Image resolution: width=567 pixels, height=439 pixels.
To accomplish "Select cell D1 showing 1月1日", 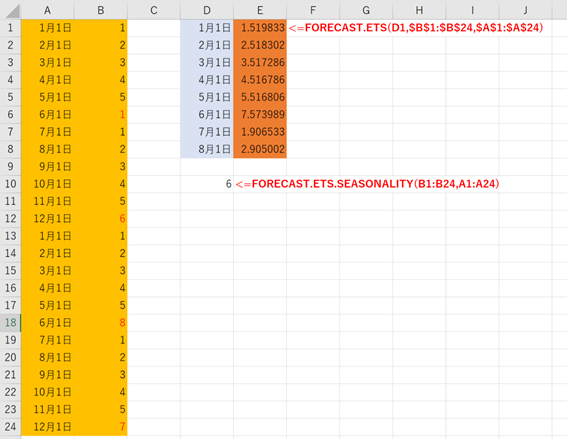I will pyautogui.click(x=207, y=28).
